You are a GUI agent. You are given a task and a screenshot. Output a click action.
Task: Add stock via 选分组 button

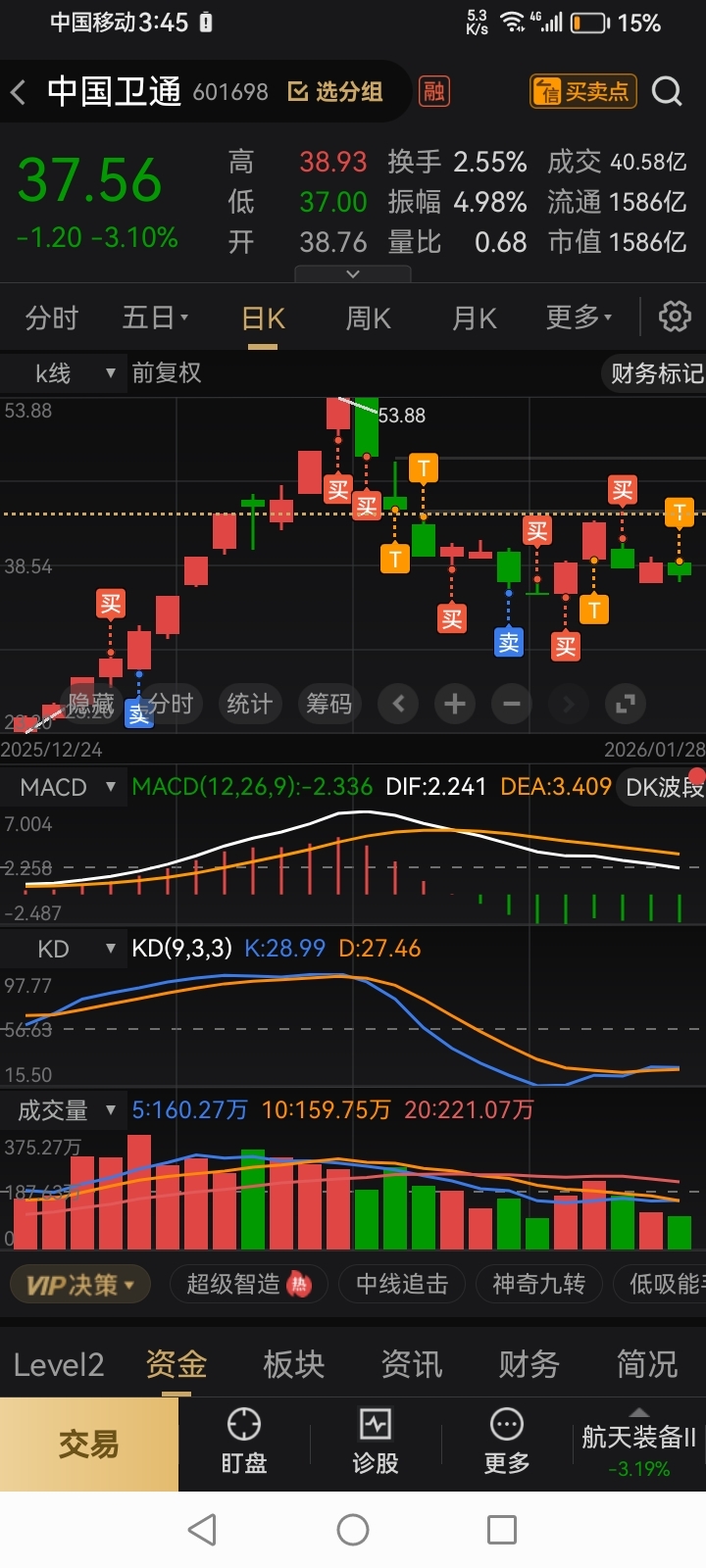[x=335, y=91]
